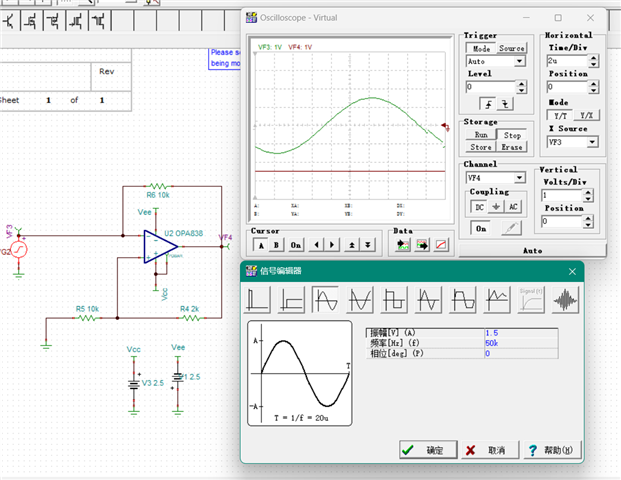Choose the square wave signal icon
This screenshot has height=480, width=621.
tap(394, 299)
